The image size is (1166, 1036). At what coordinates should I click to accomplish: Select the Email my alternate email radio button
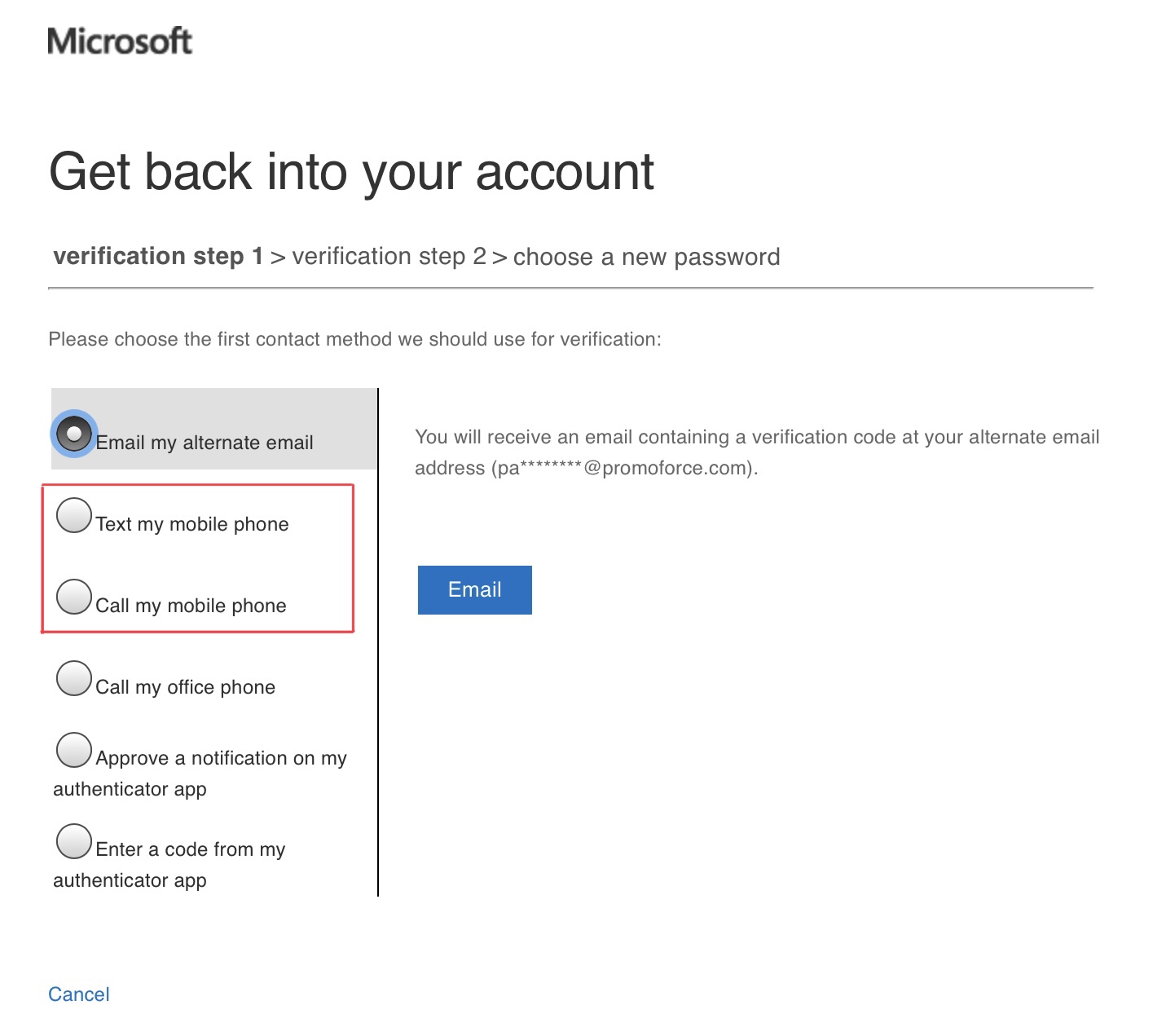(x=74, y=433)
